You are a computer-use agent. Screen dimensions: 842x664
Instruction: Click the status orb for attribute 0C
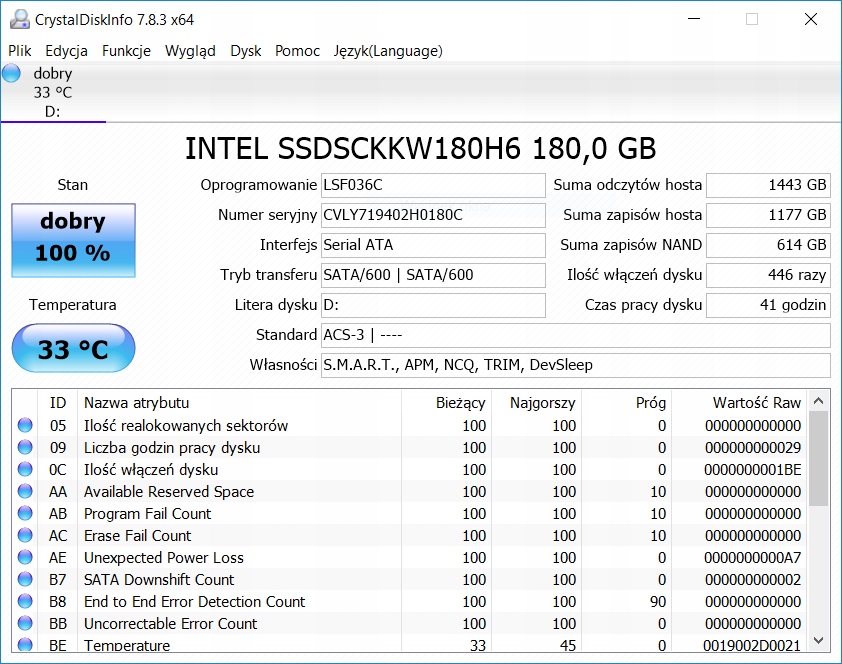point(25,469)
